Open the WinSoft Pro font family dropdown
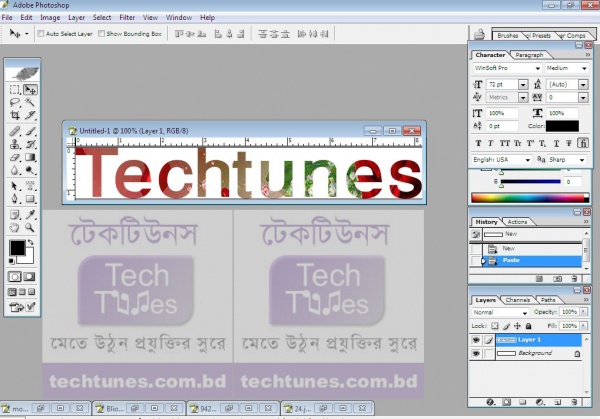The height and width of the screenshot is (419, 600). [538, 68]
